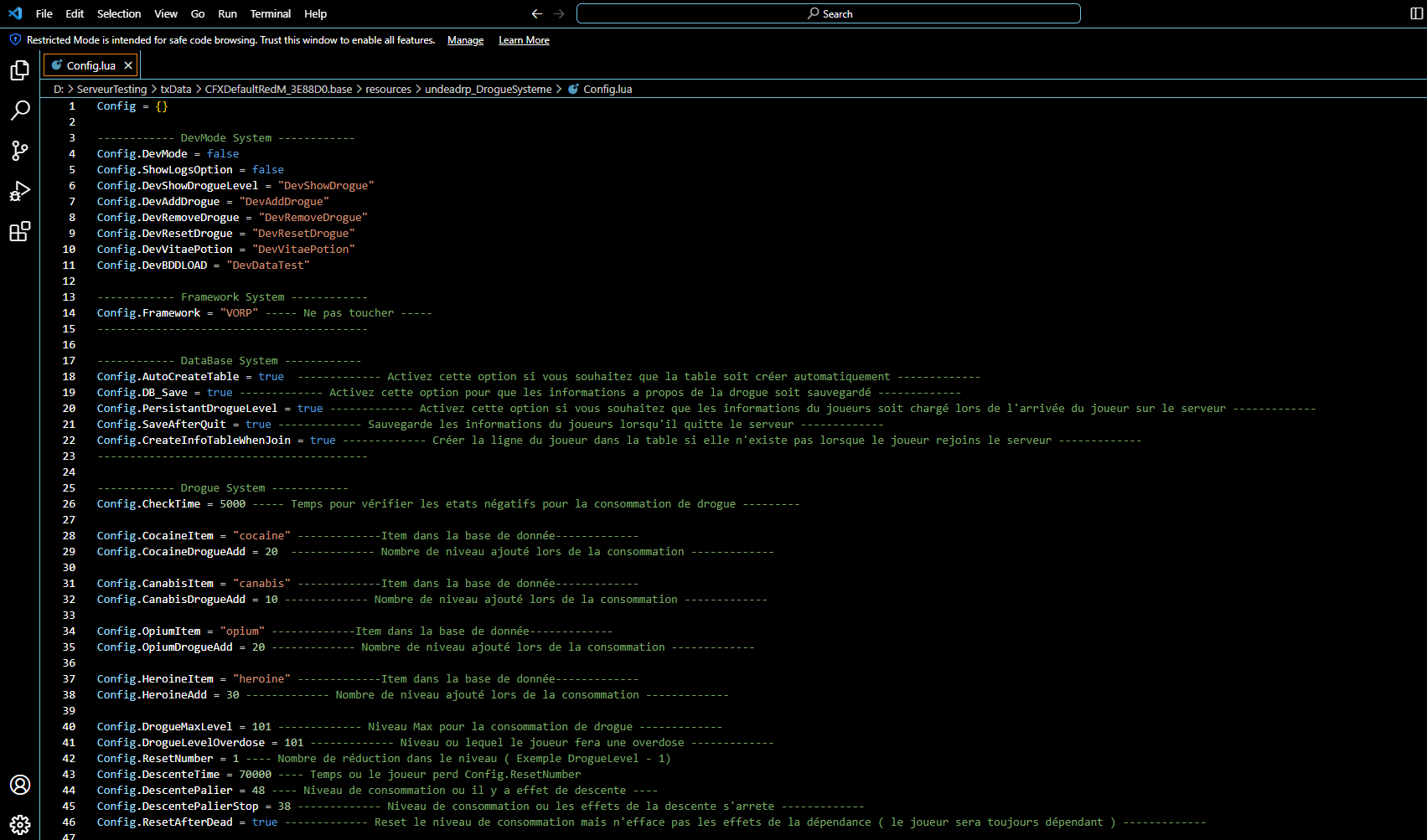Open the Extensions view
The height and width of the screenshot is (840, 1427).
(20, 231)
